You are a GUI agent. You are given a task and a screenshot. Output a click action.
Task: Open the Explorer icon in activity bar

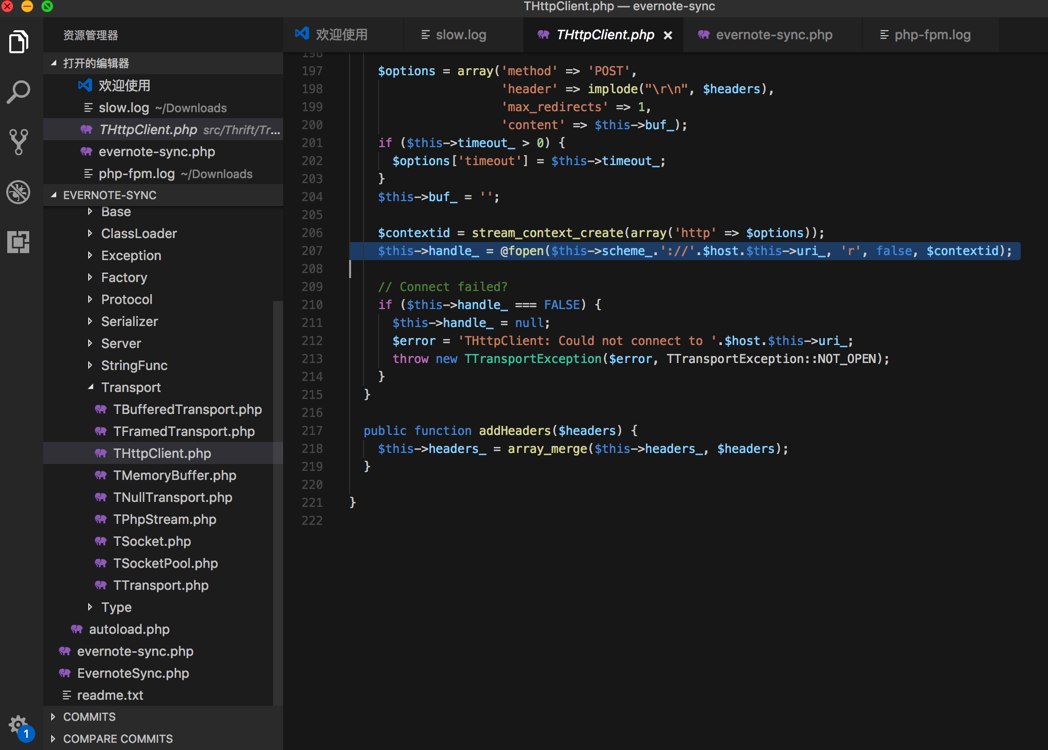pyautogui.click(x=19, y=42)
